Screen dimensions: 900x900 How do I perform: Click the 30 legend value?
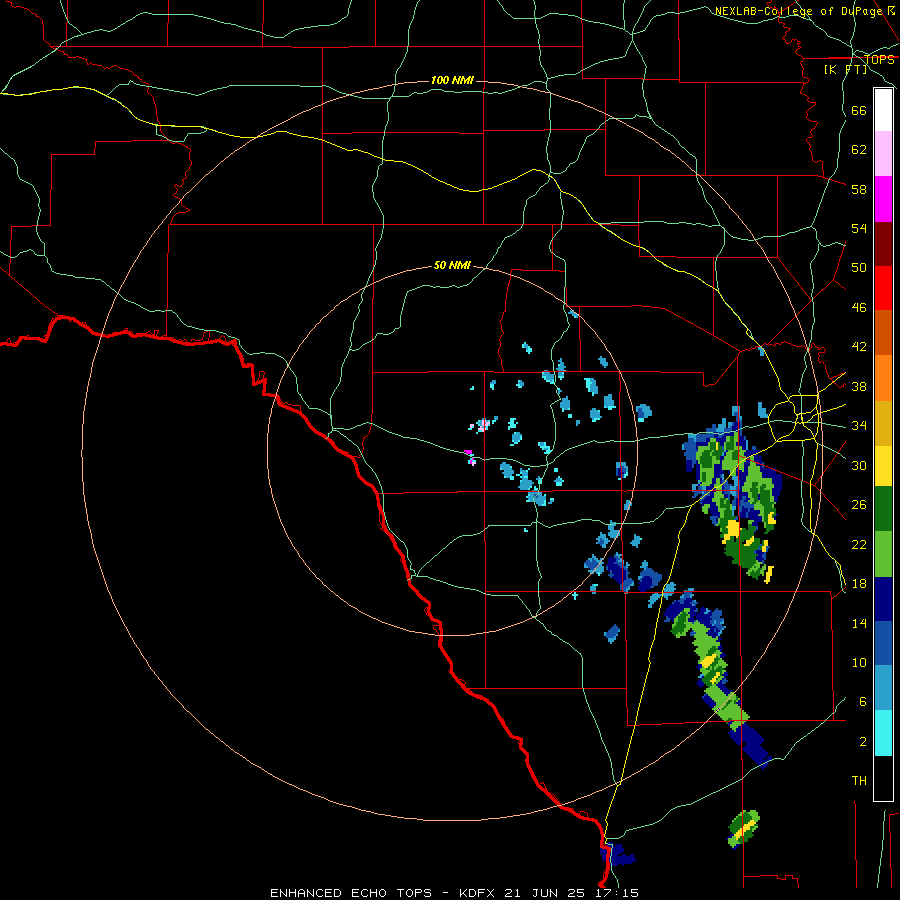click(859, 465)
